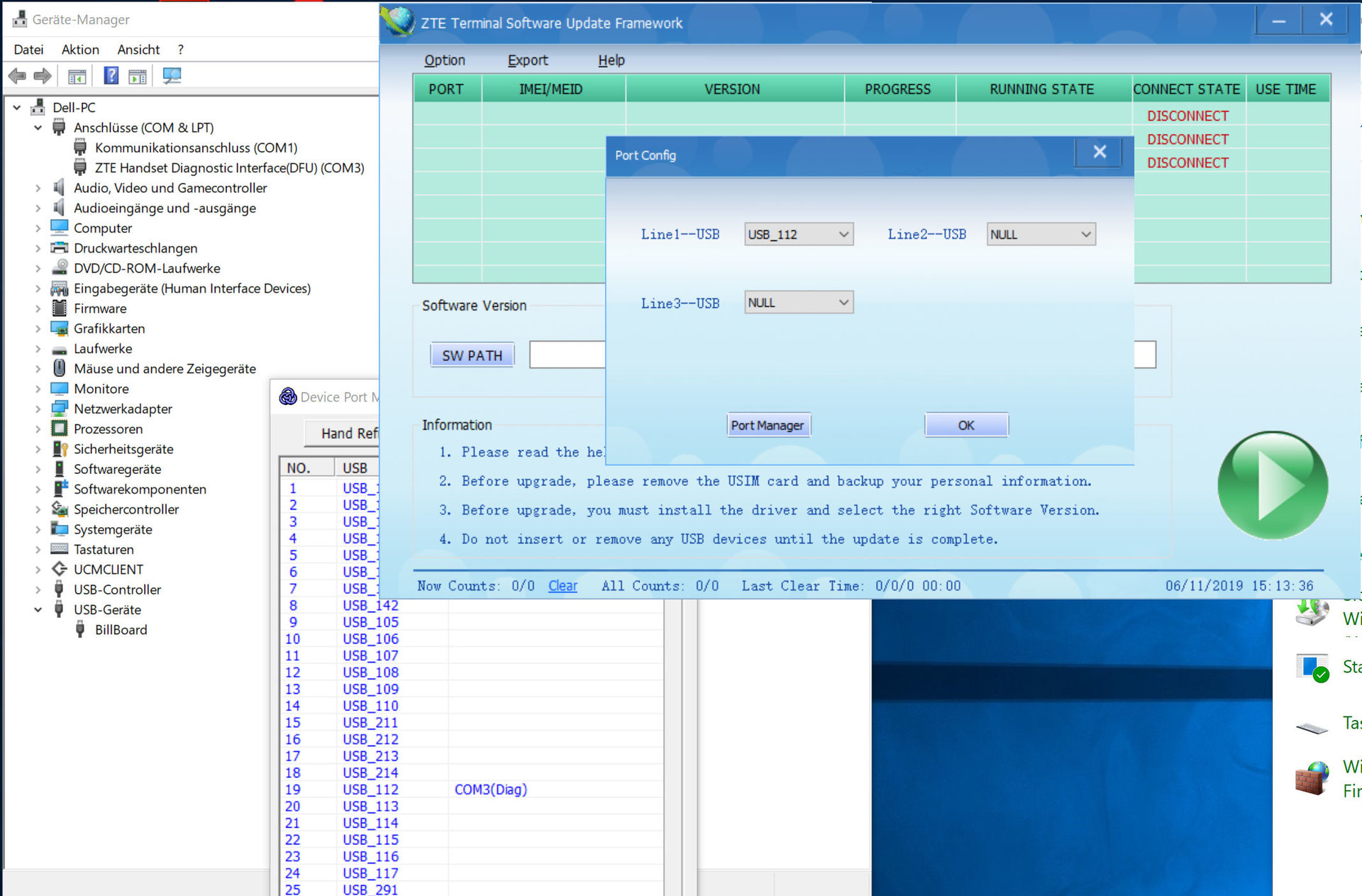
Task: Click the Windows Firewall desktop icon
Action: point(1312,778)
